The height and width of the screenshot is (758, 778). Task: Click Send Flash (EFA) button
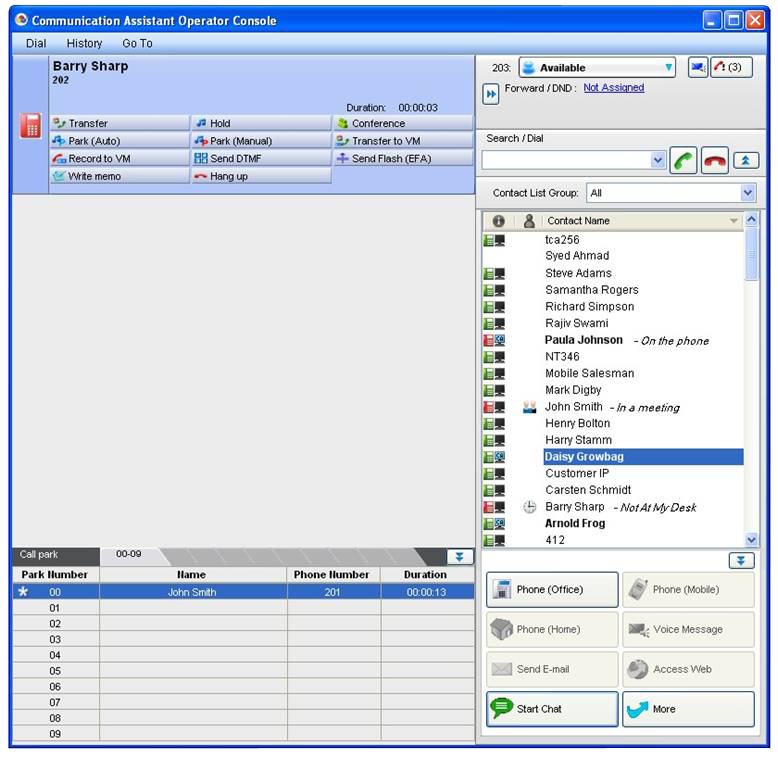pos(403,158)
